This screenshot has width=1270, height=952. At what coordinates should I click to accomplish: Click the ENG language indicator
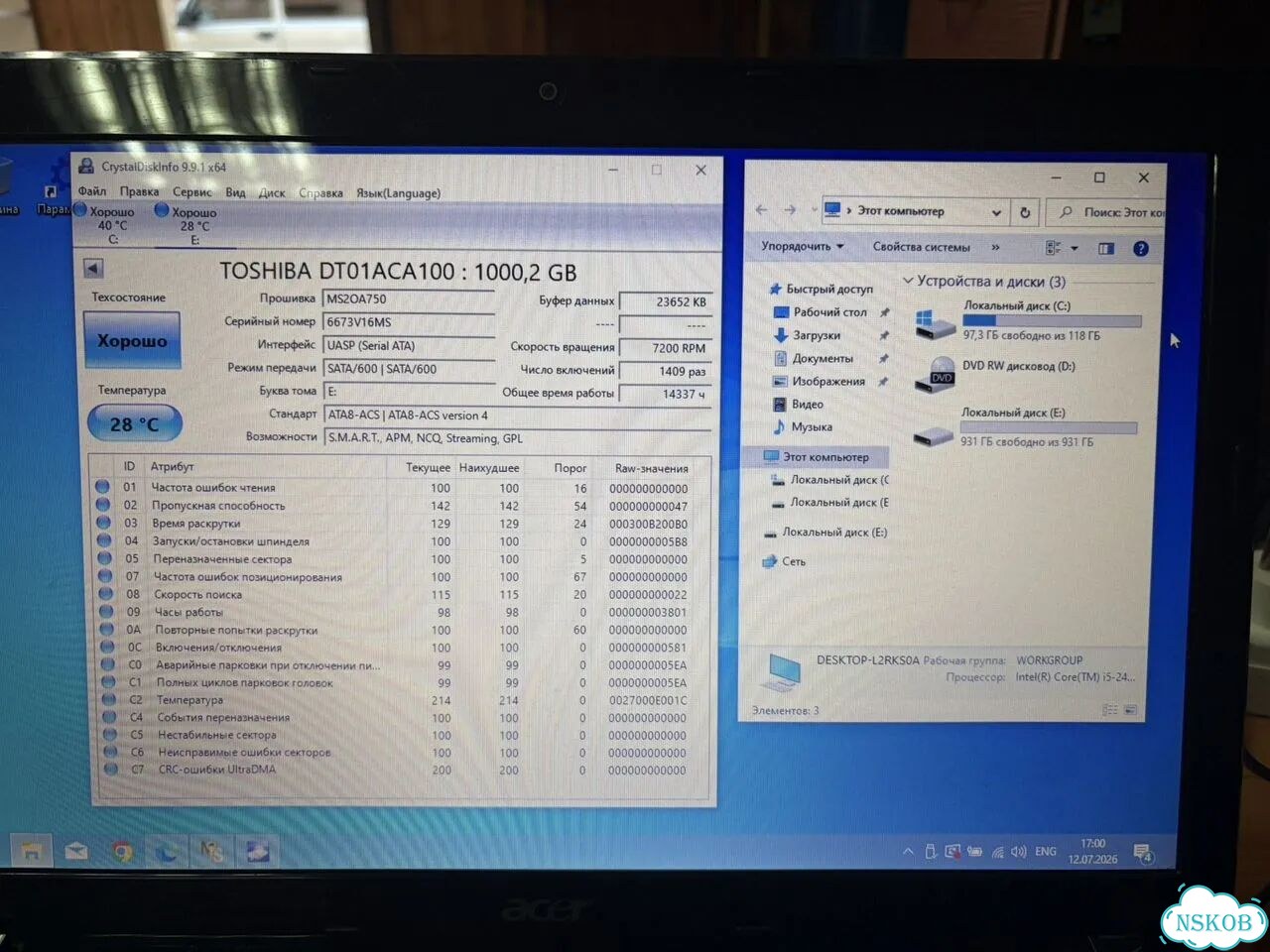click(1046, 852)
